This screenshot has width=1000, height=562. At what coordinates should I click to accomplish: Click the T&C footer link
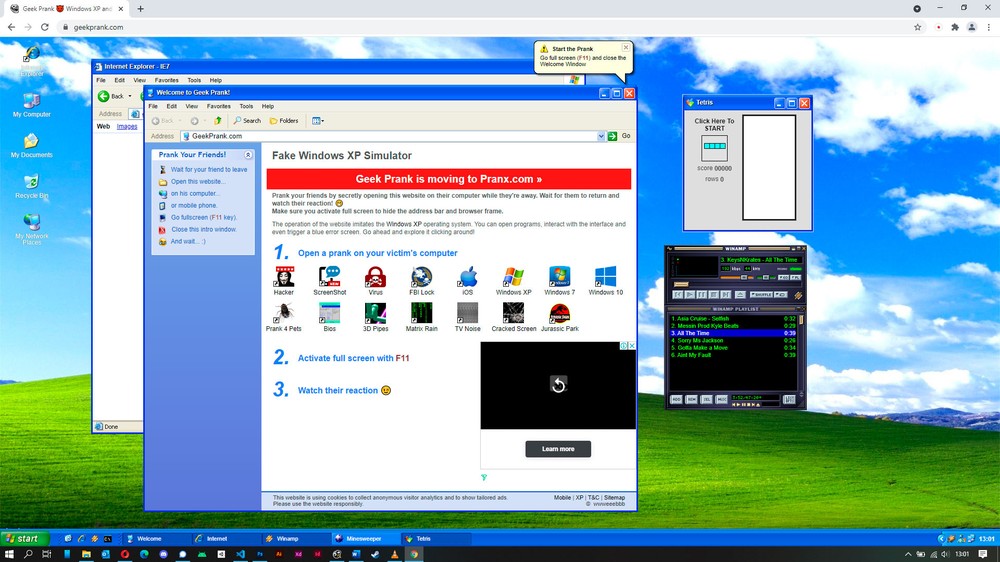(593, 498)
